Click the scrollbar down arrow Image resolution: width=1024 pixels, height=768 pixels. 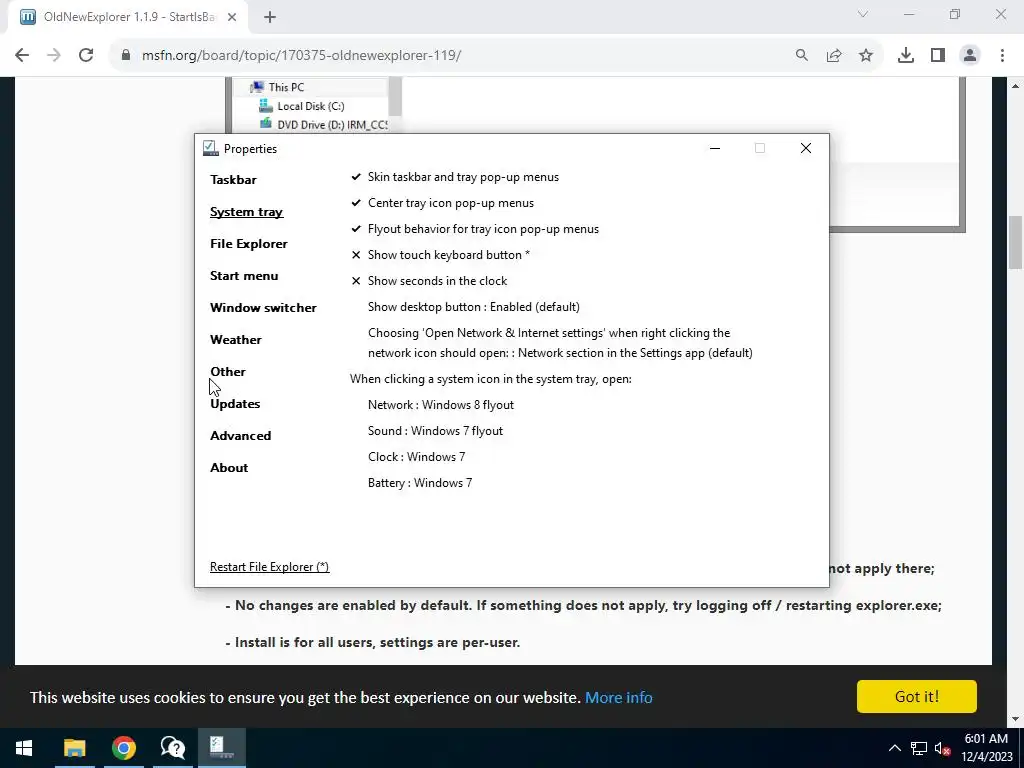[1016, 719]
